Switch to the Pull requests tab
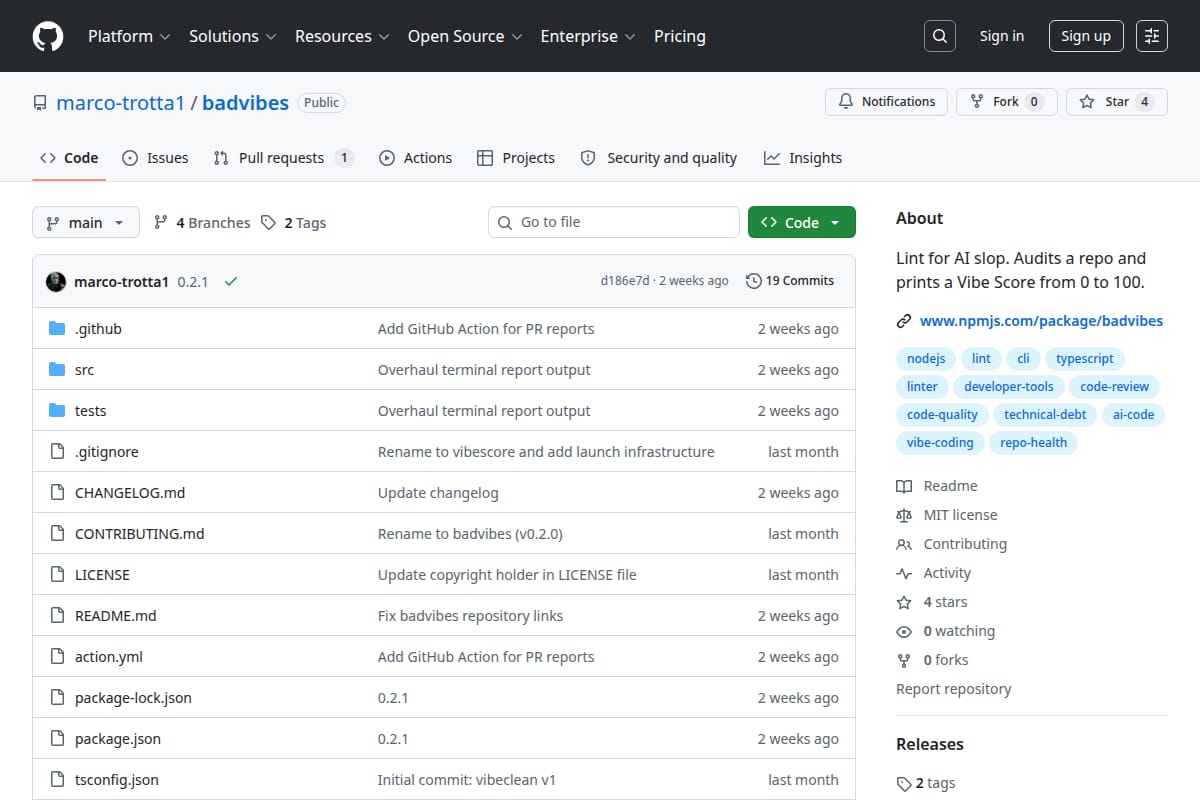The image size is (1200, 800). pos(283,158)
